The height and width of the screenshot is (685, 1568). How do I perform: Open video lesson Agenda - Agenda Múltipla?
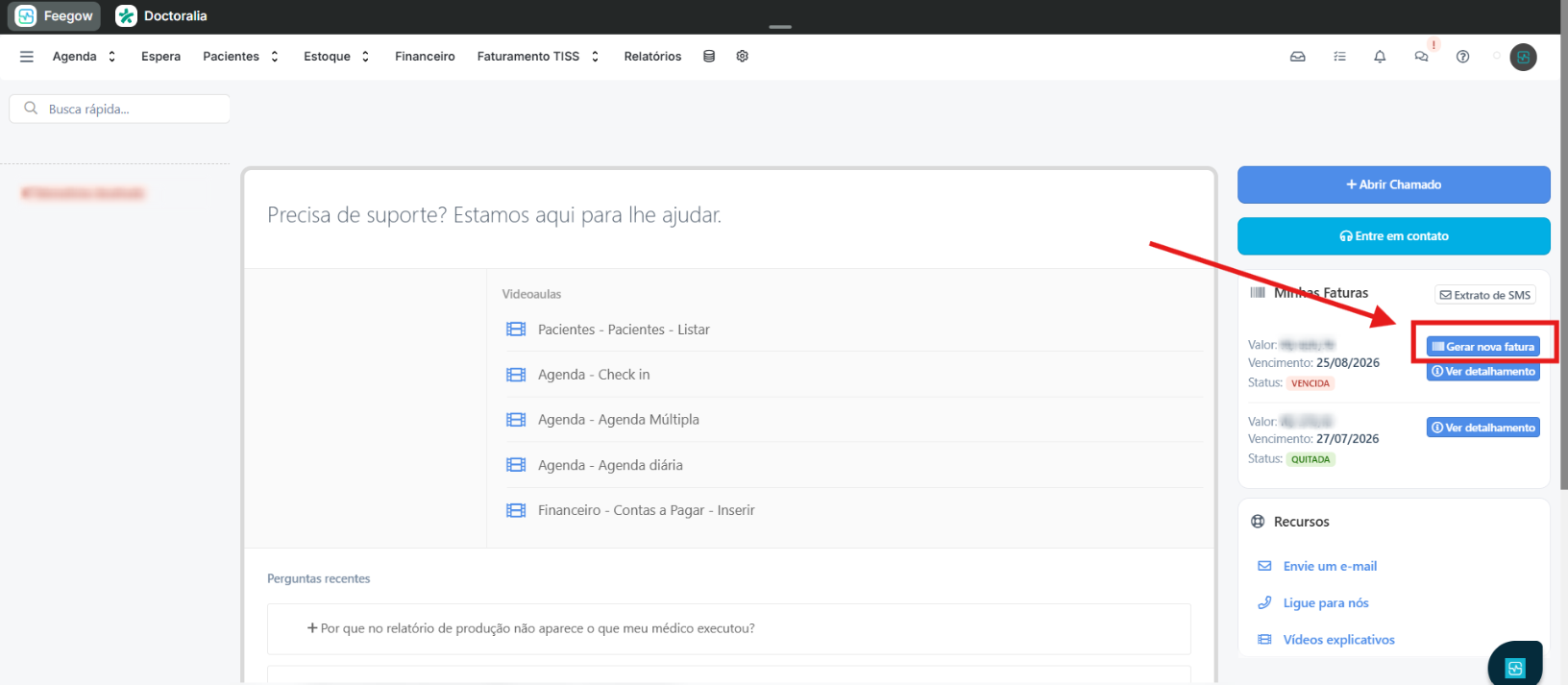coord(618,420)
